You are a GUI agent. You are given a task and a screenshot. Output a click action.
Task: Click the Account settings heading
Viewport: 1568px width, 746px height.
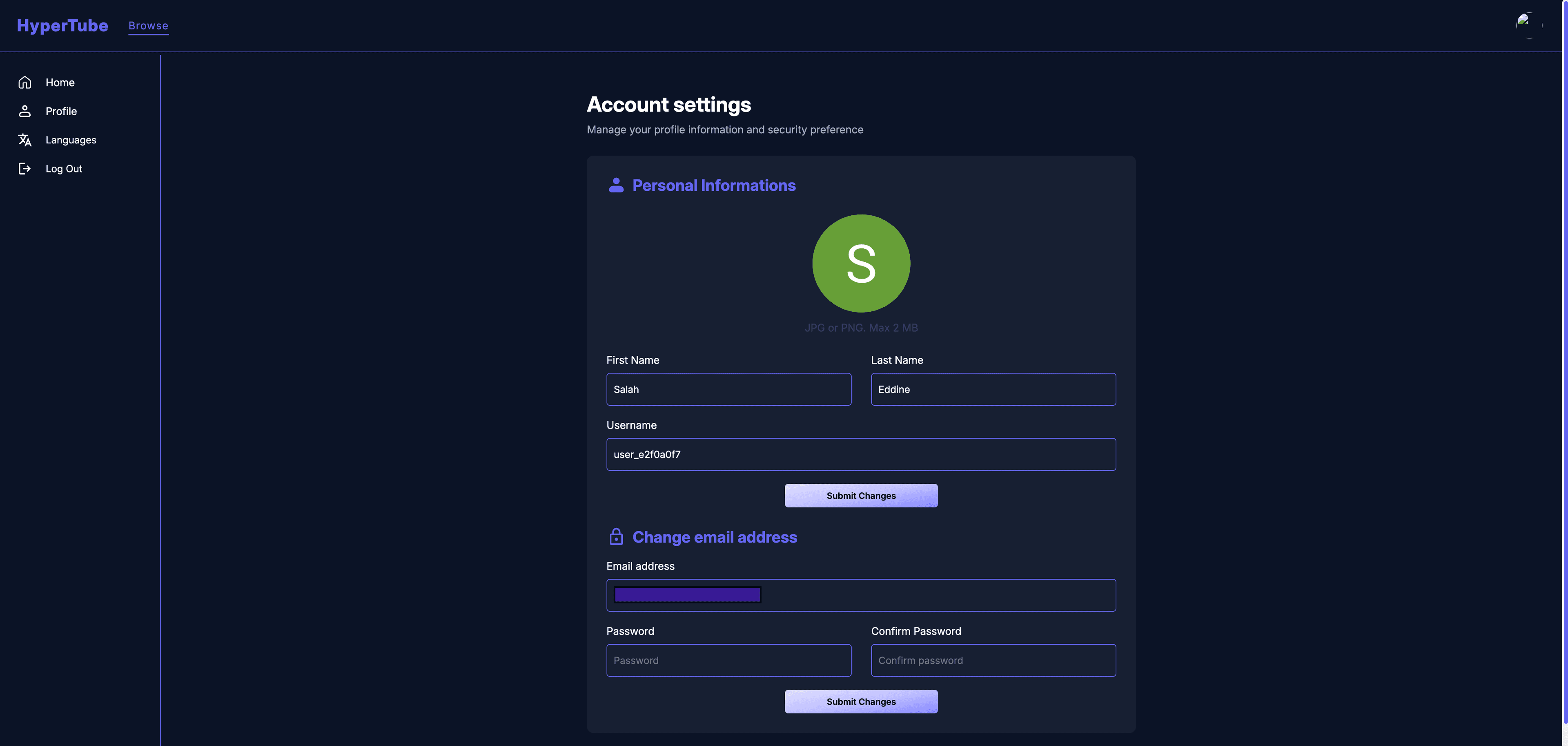coord(669,105)
